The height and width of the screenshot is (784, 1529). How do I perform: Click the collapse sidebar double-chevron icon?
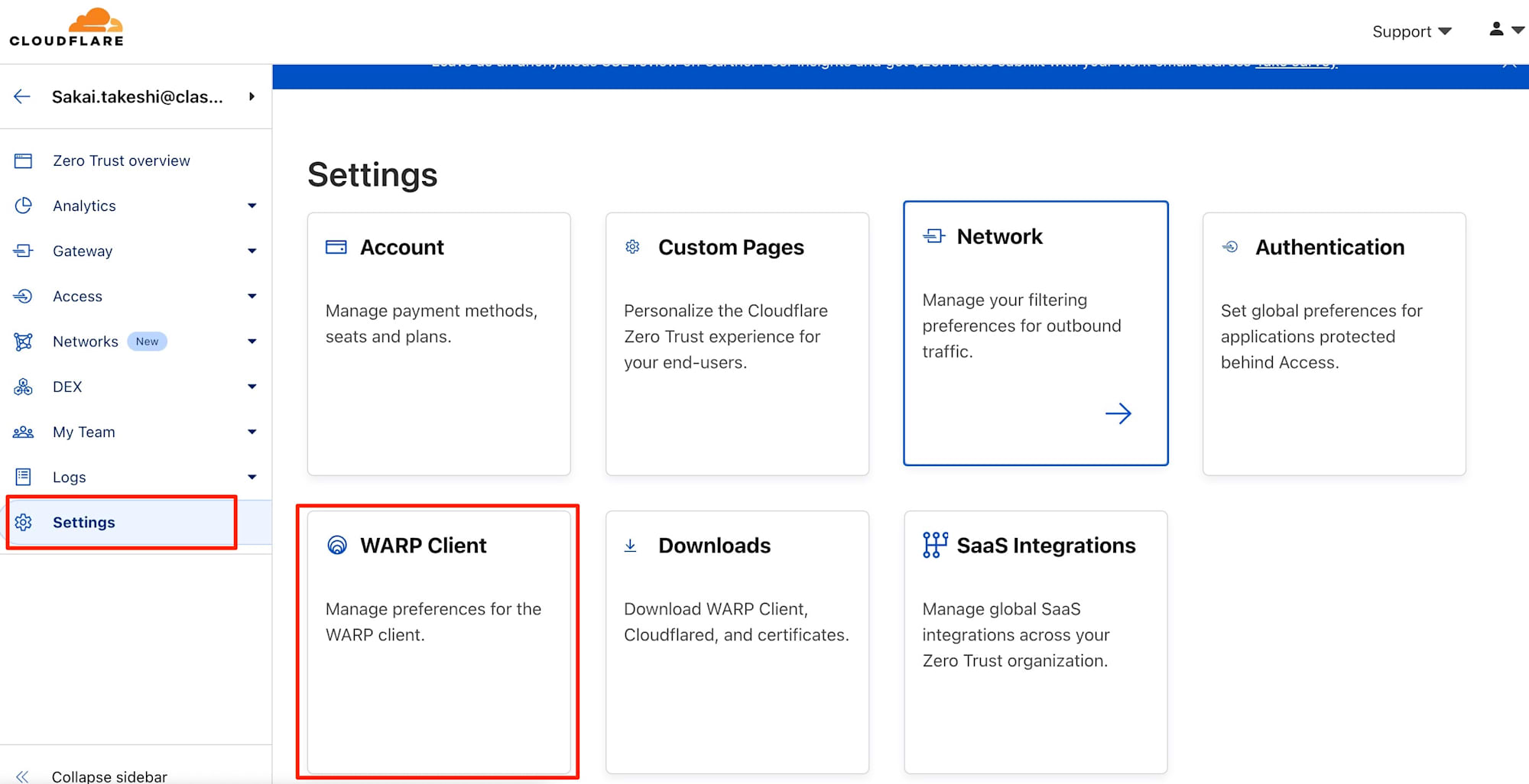tap(22, 776)
